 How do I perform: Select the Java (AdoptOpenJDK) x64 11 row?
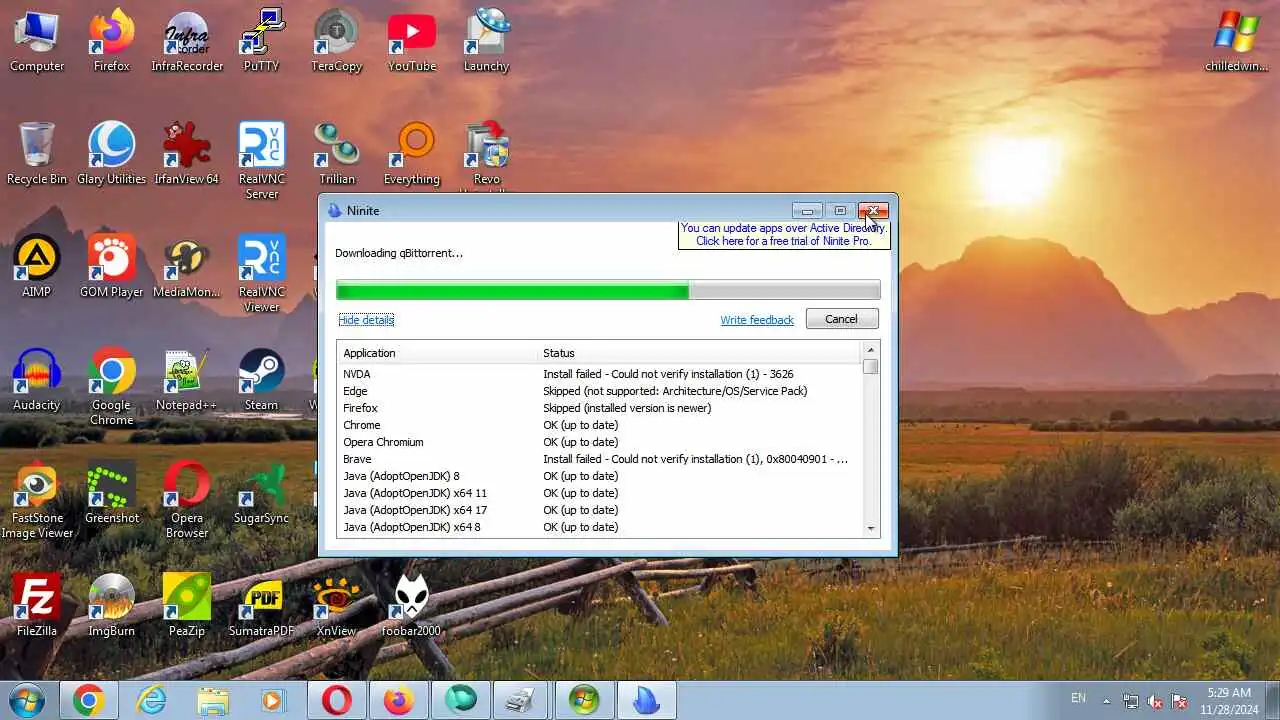[599, 493]
